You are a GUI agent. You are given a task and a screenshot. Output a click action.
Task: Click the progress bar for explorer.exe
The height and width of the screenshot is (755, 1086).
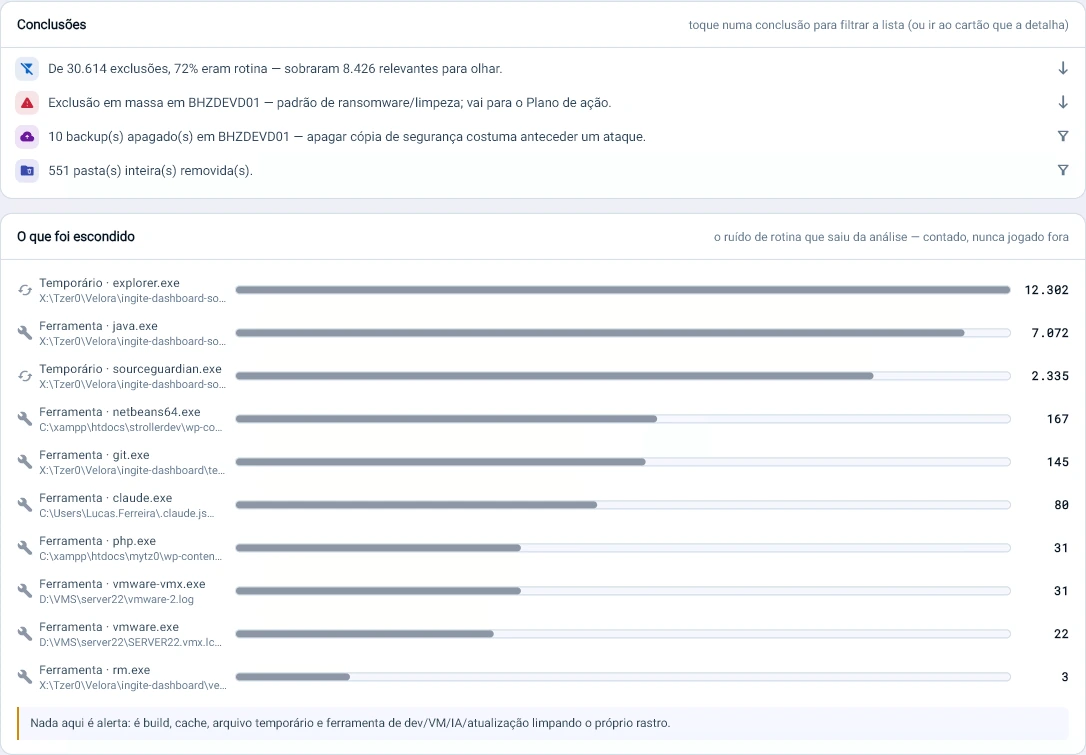(x=623, y=290)
